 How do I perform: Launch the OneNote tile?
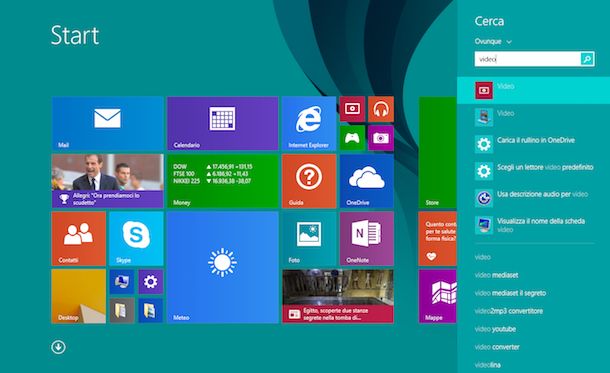pyautogui.click(x=366, y=238)
